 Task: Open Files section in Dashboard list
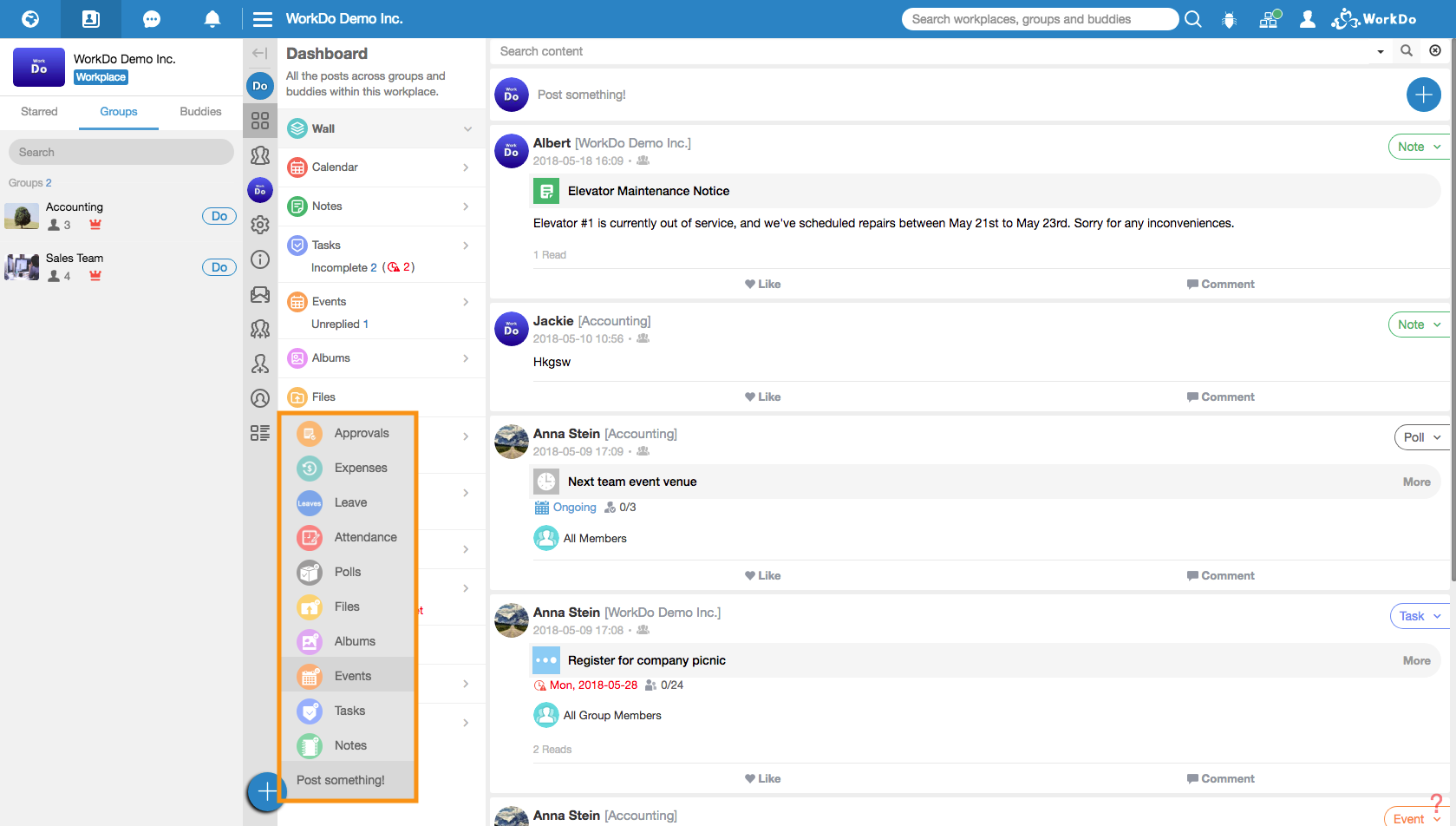pyautogui.click(x=382, y=397)
